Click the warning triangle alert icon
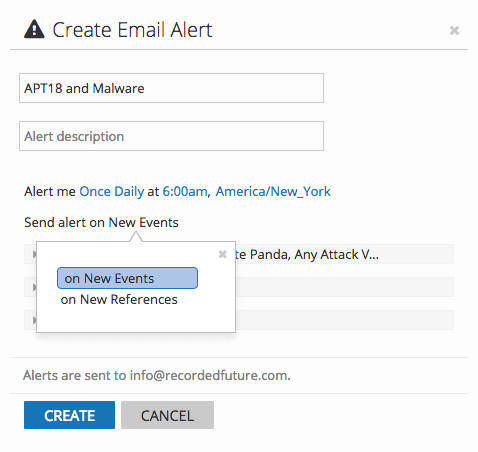The width and height of the screenshot is (478, 452). click(x=34, y=29)
